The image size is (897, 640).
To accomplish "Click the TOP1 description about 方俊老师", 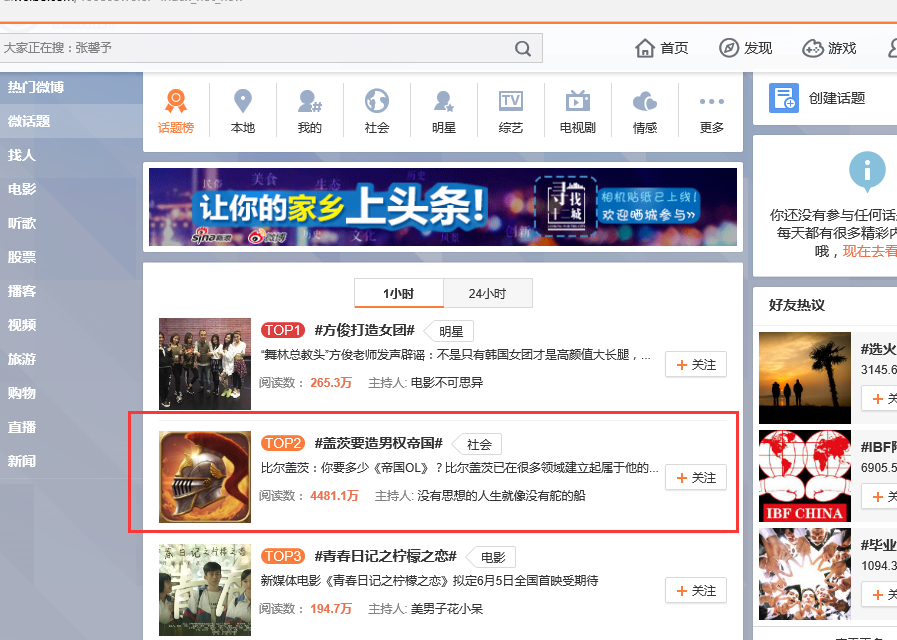I will (x=456, y=355).
